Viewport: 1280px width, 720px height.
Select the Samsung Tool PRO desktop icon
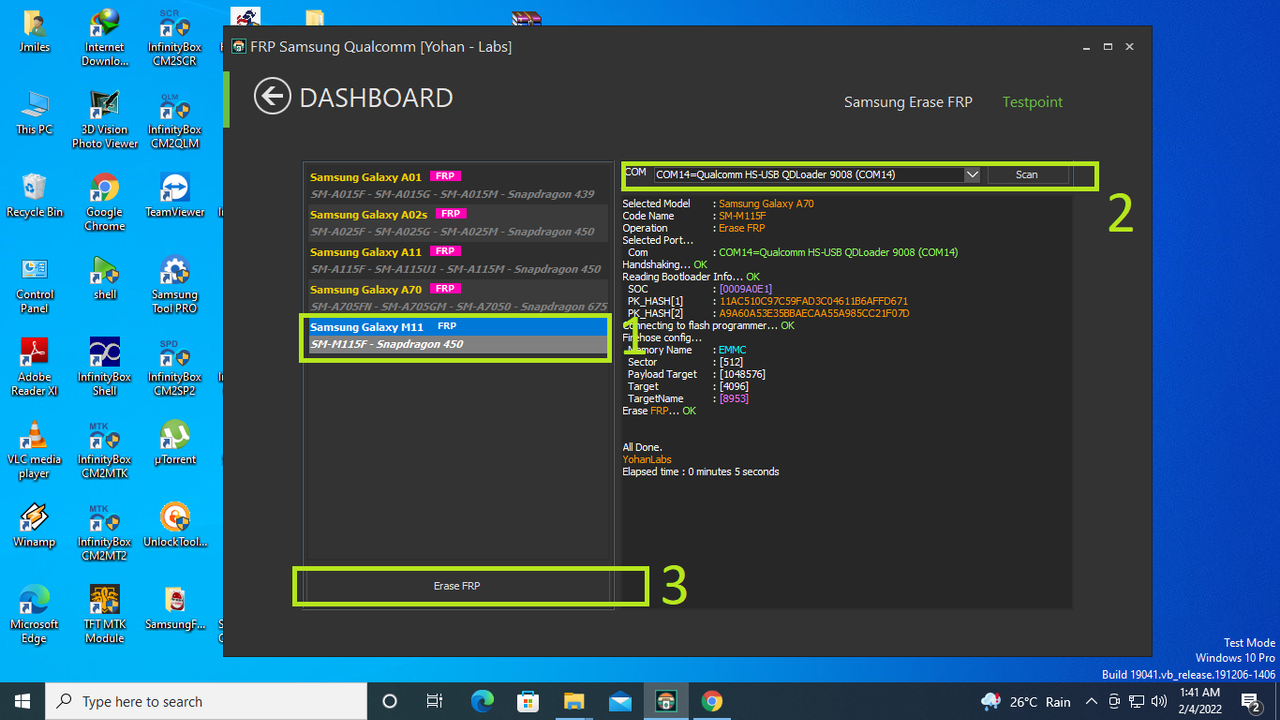(174, 285)
